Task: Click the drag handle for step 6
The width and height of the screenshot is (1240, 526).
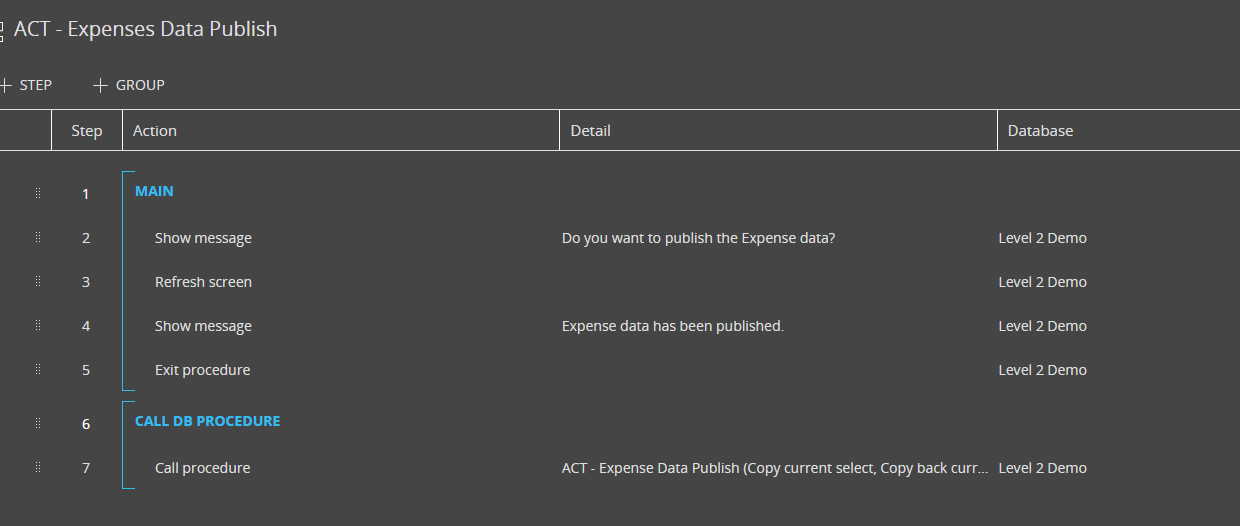Action: pyautogui.click(x=38, y=423)
